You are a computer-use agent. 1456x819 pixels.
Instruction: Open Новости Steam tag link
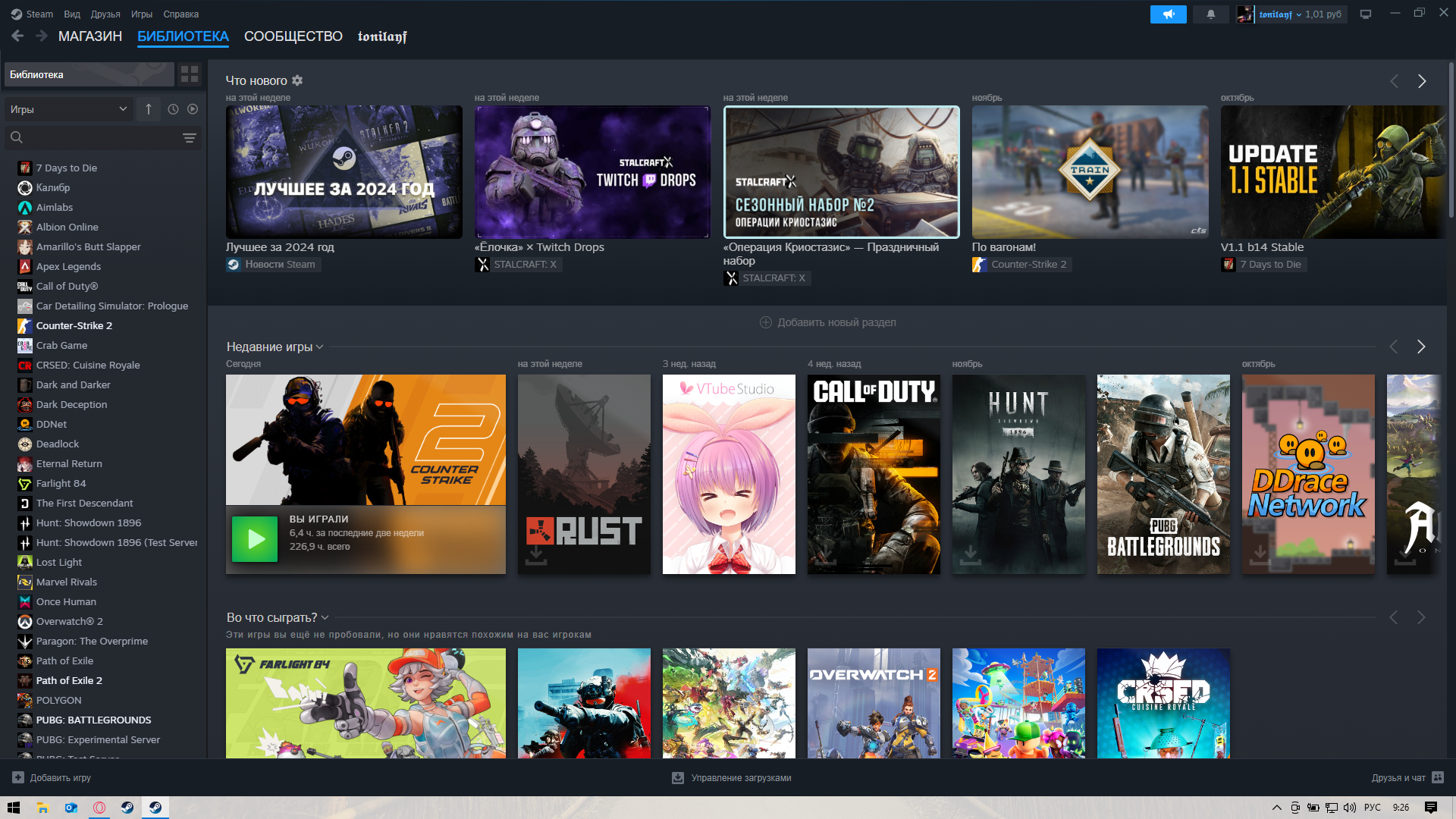[273, 264]
